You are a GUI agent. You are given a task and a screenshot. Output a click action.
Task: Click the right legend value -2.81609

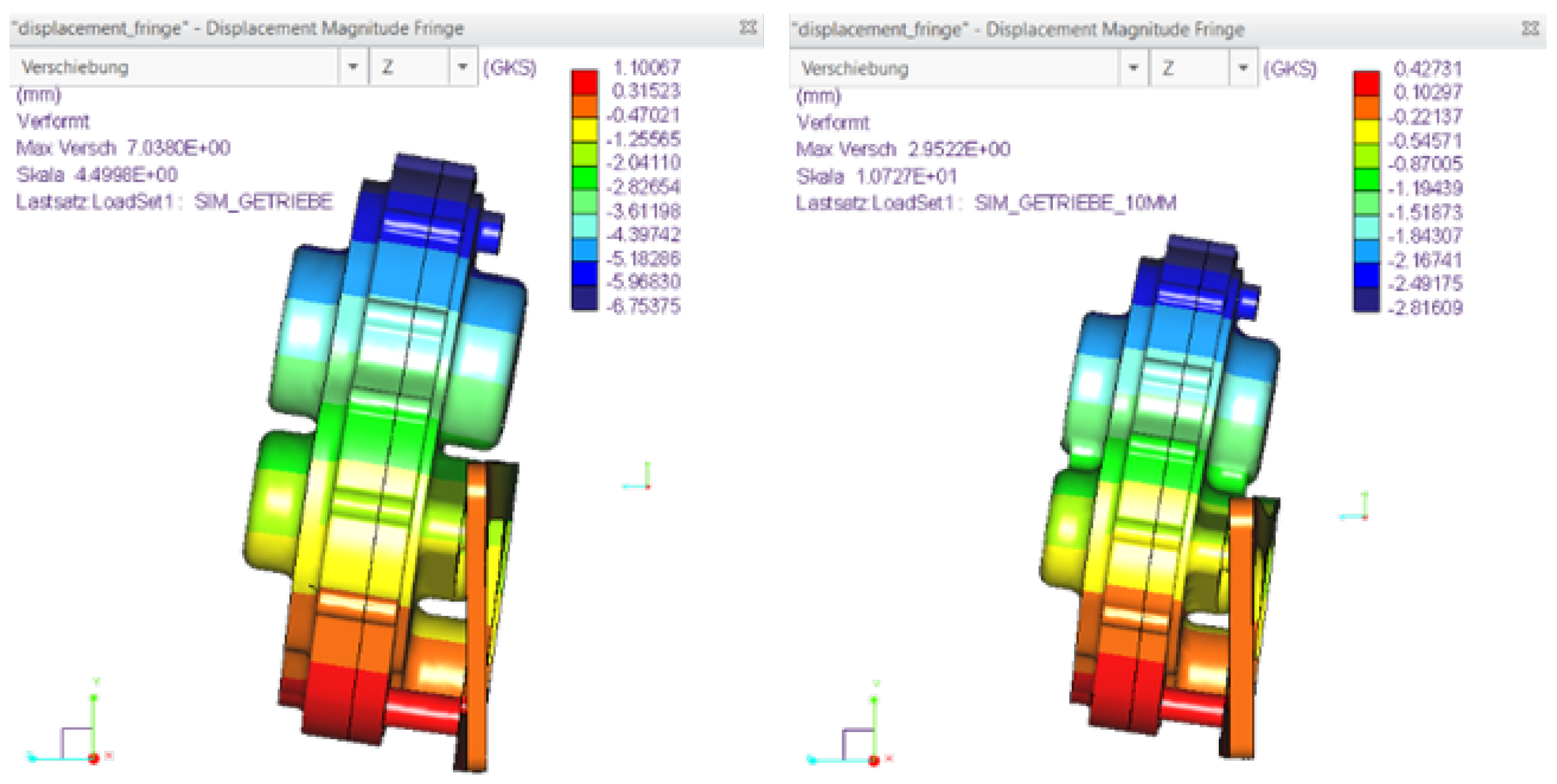[1426, 307]
